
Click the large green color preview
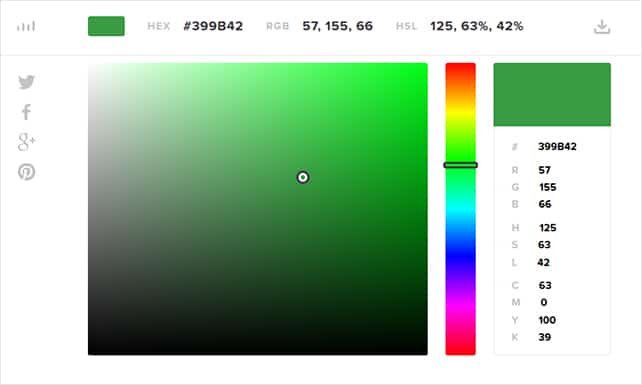(x=552, y=95)
